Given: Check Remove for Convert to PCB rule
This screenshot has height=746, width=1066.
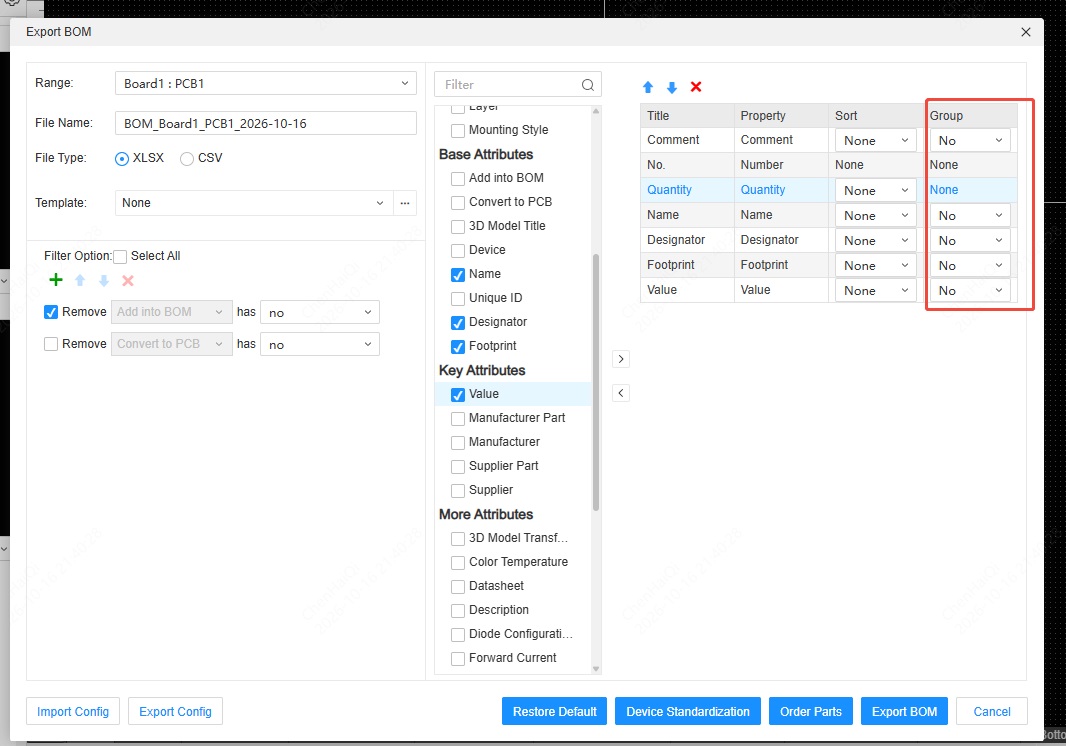Looking at the screenshot, I should [51, 344].
